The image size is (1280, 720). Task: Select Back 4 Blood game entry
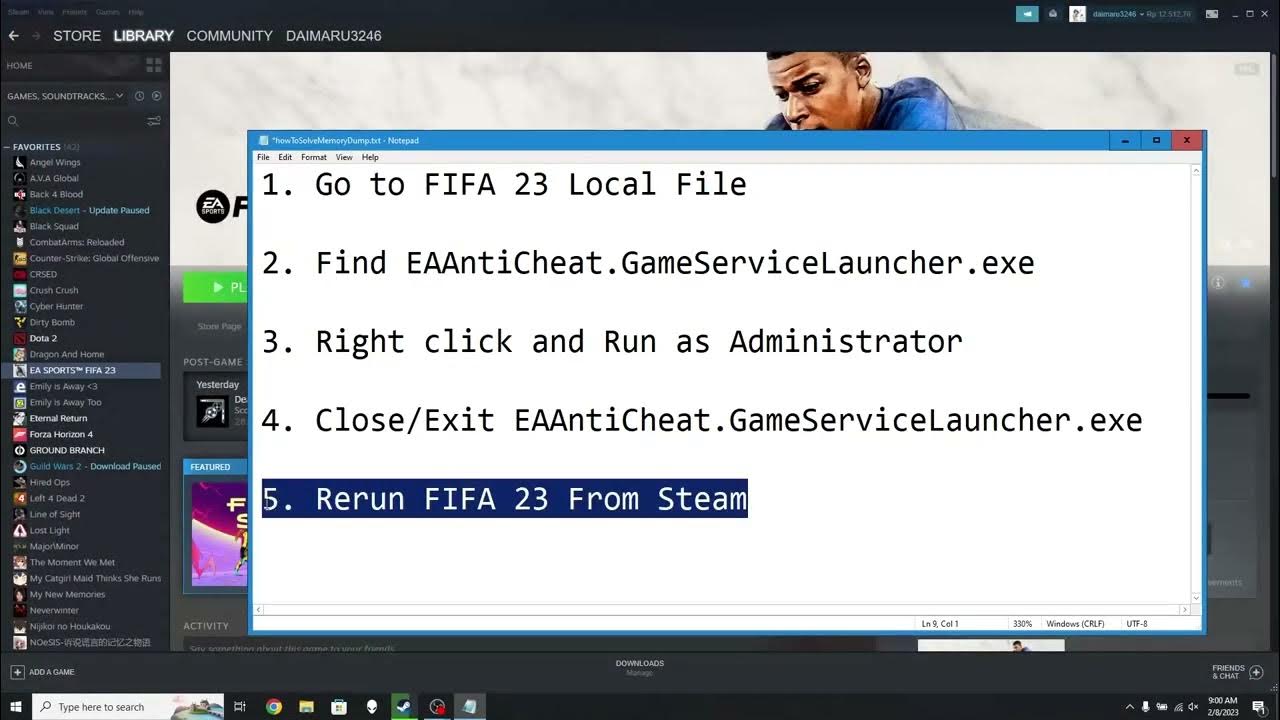coord(56,194)
